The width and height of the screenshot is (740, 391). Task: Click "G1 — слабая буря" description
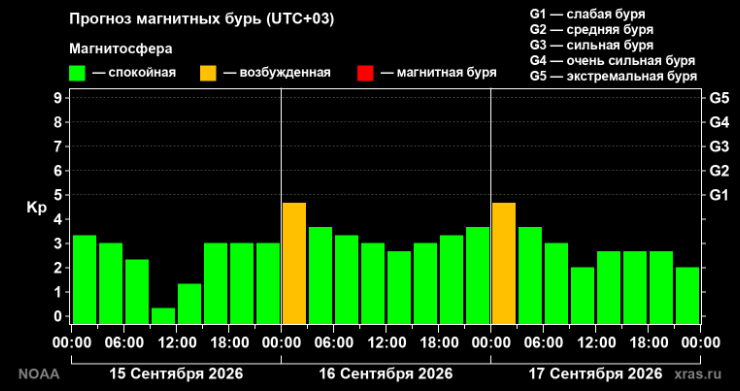[588, 14]
